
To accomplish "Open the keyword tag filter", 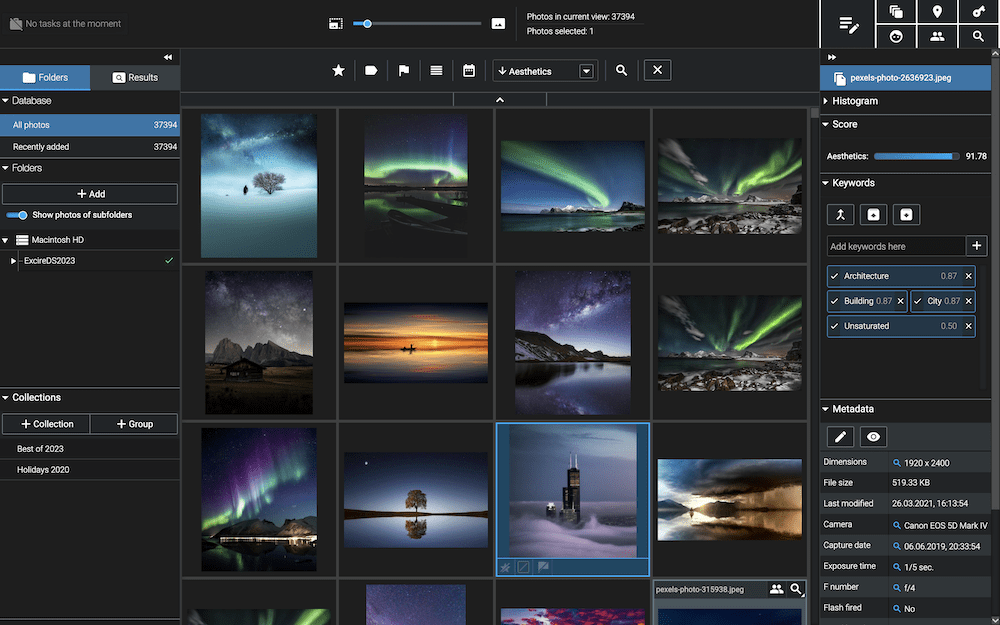I will [x=371, y=71].
